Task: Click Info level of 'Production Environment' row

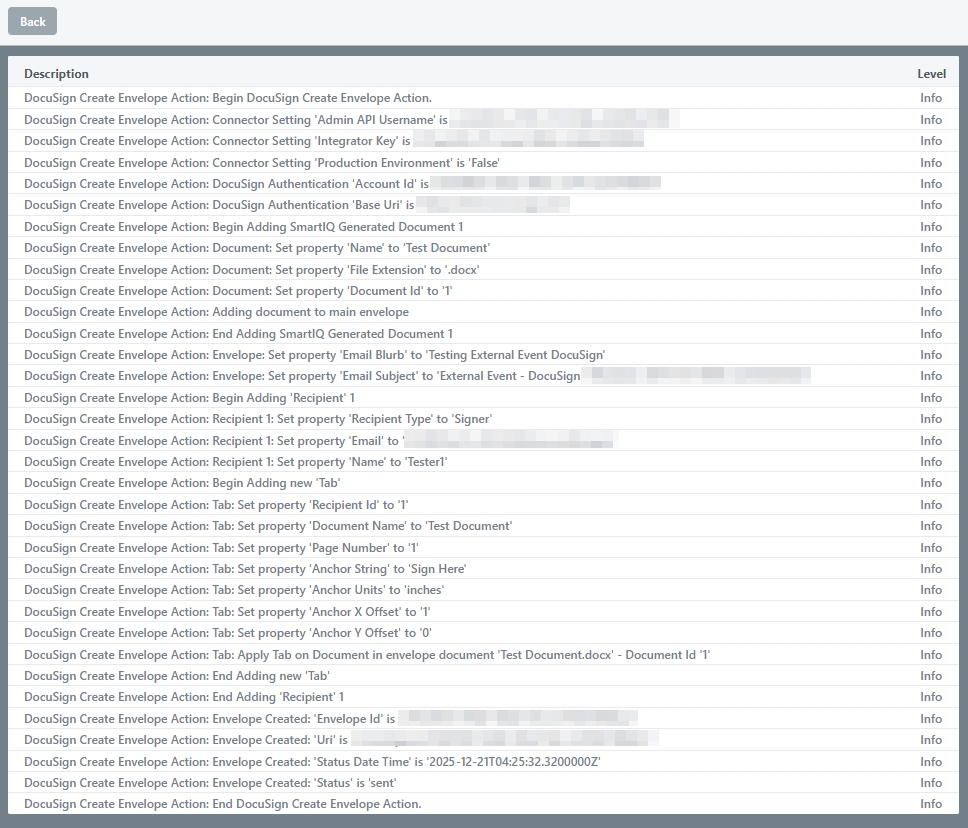Action: (x=931, y=162)
